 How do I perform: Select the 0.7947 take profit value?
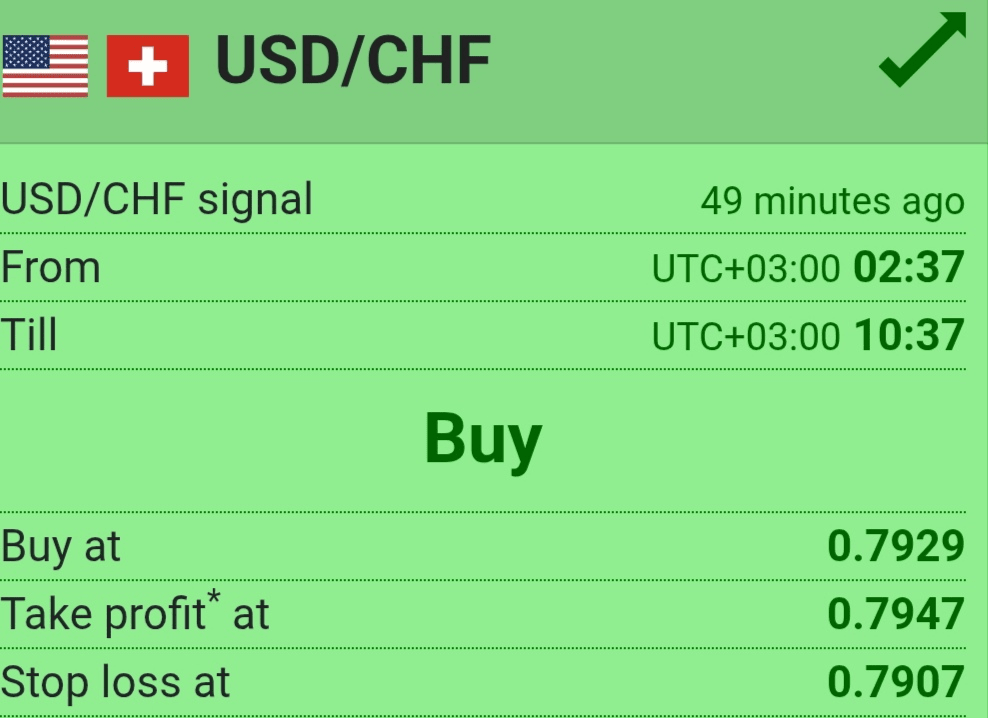(896, 614)
